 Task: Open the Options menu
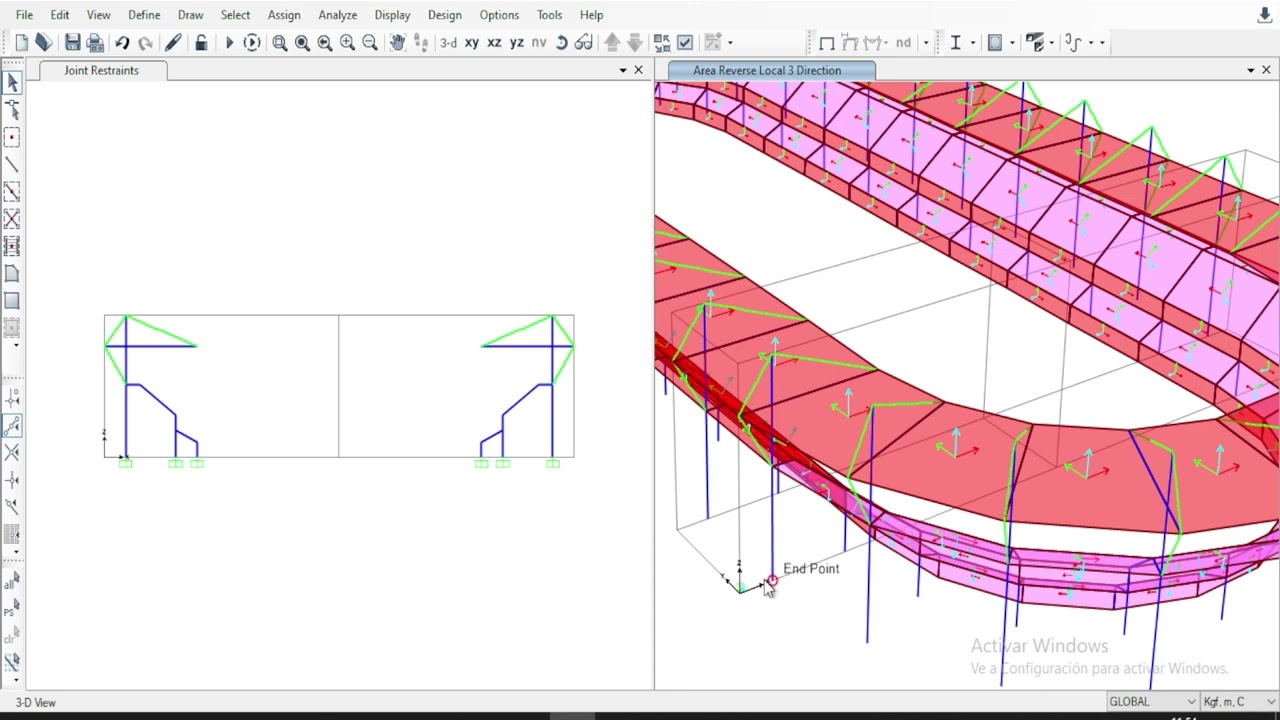pos(499,15)
